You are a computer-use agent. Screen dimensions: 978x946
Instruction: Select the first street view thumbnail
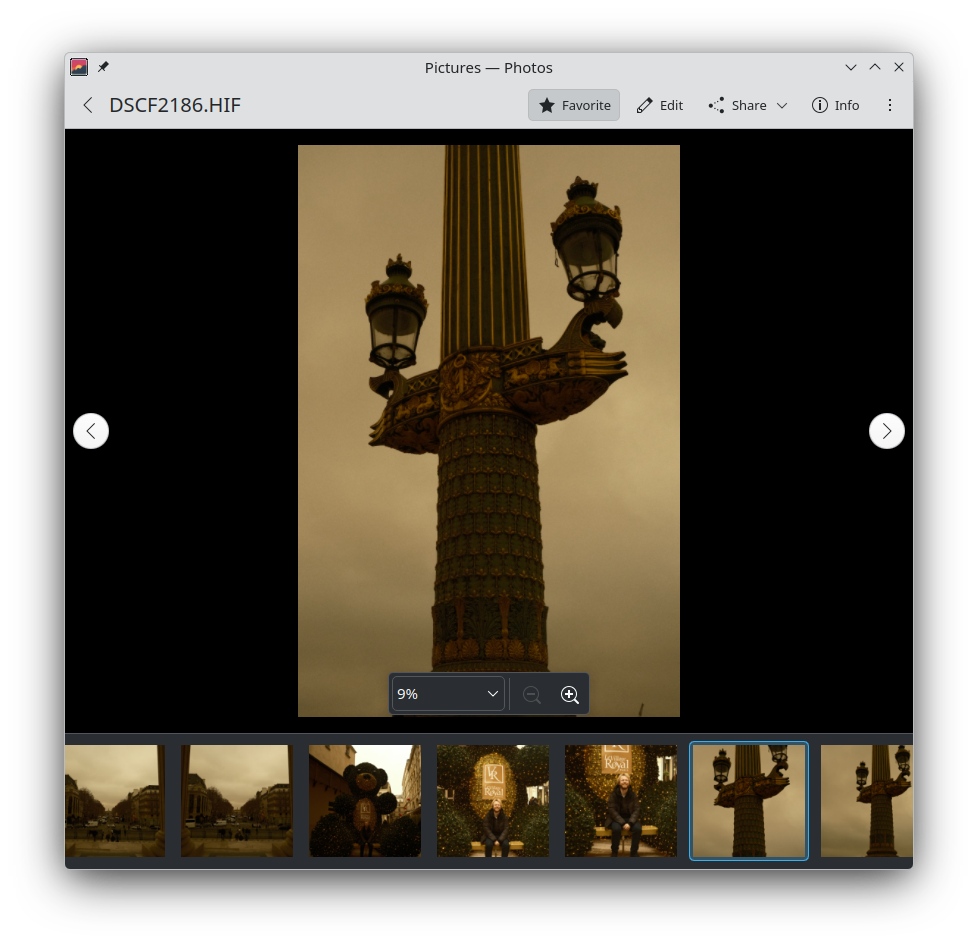(115, 800)
